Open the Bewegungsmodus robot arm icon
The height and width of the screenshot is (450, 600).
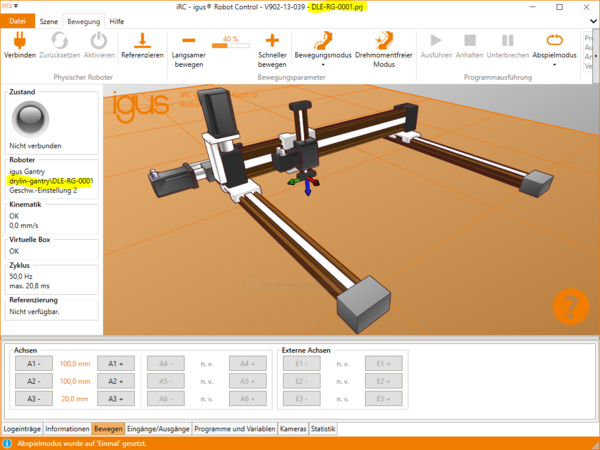[323, 40]
